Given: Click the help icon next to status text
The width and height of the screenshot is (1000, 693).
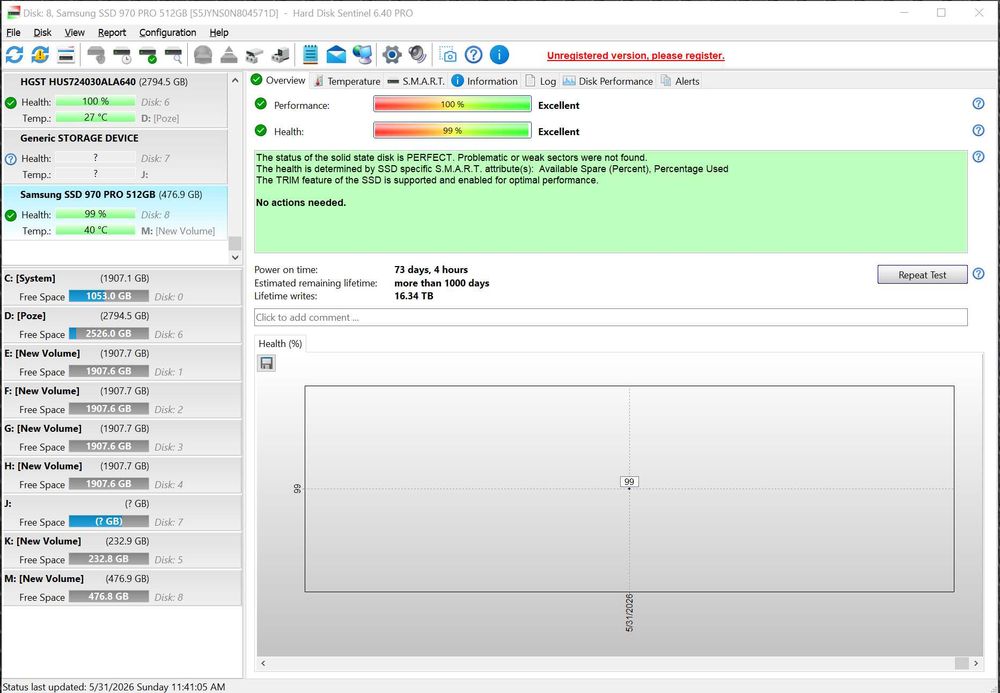Looking at the screenshot, I should tap(978, 157).
